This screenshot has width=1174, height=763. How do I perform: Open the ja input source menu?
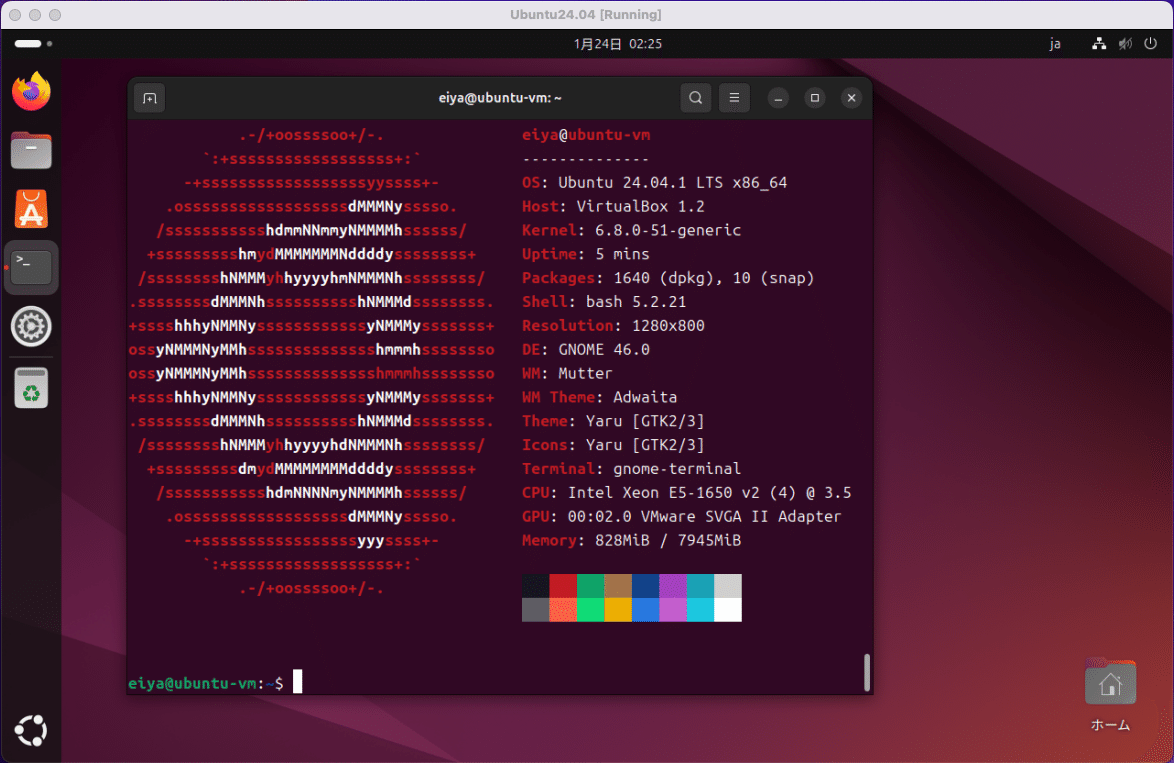click(x=1055, y=43)
